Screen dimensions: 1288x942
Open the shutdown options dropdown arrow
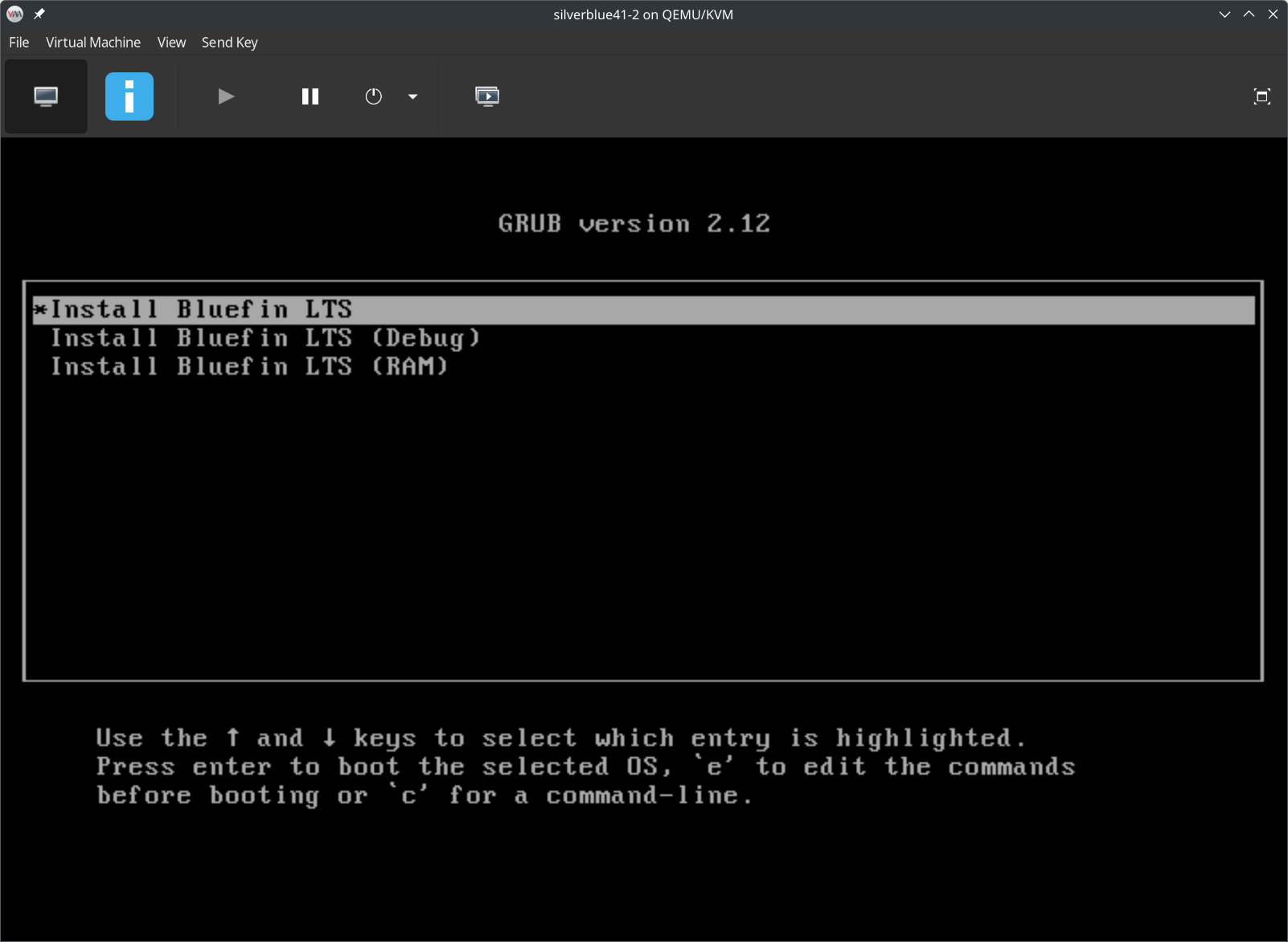pyautogui.click(x=412, y=96)
